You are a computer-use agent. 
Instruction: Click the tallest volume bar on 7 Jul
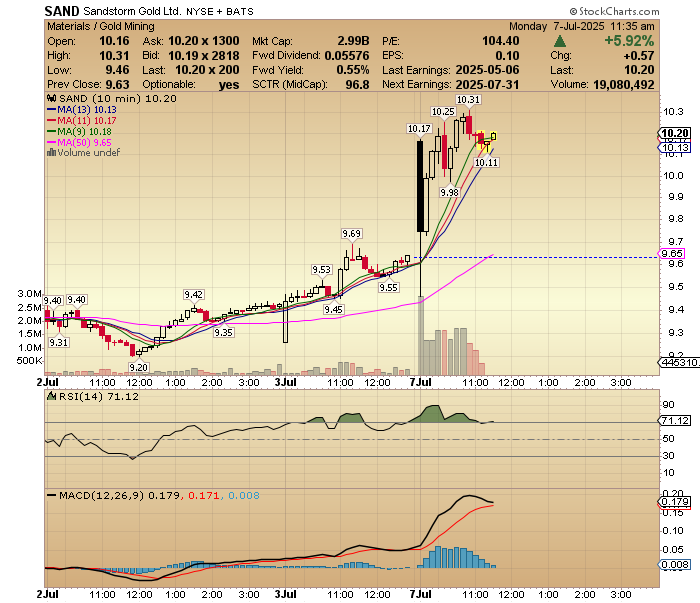(x=421, y=336)
